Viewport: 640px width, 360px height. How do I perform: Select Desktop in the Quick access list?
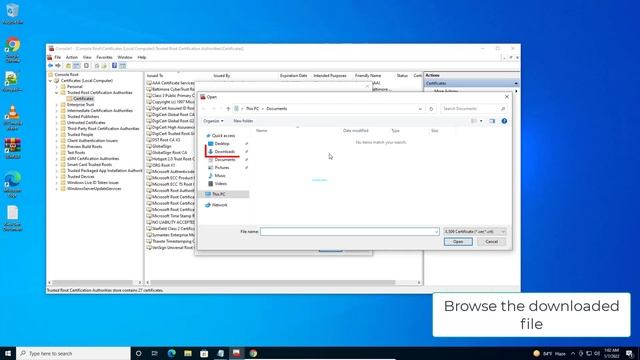point(222,144)
